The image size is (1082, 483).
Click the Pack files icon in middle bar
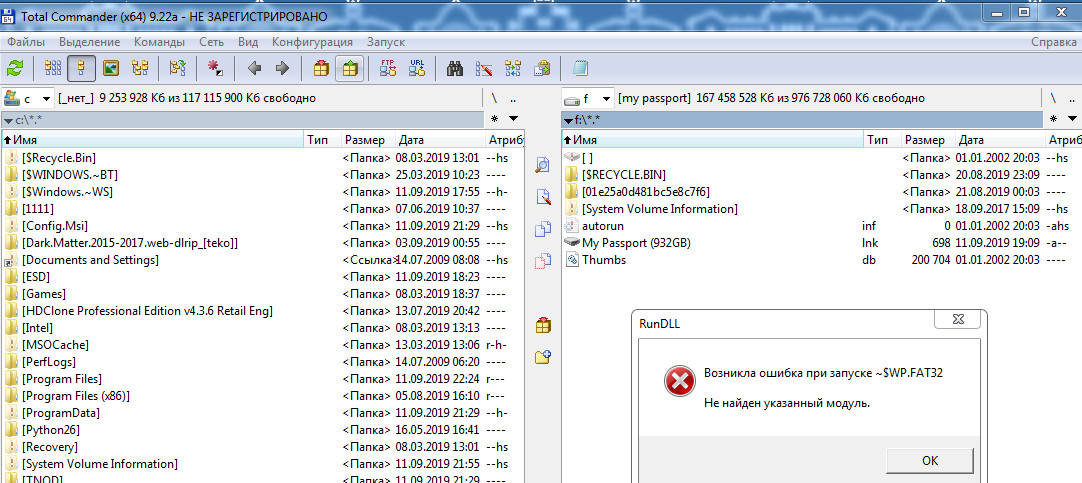coord(543,325)
